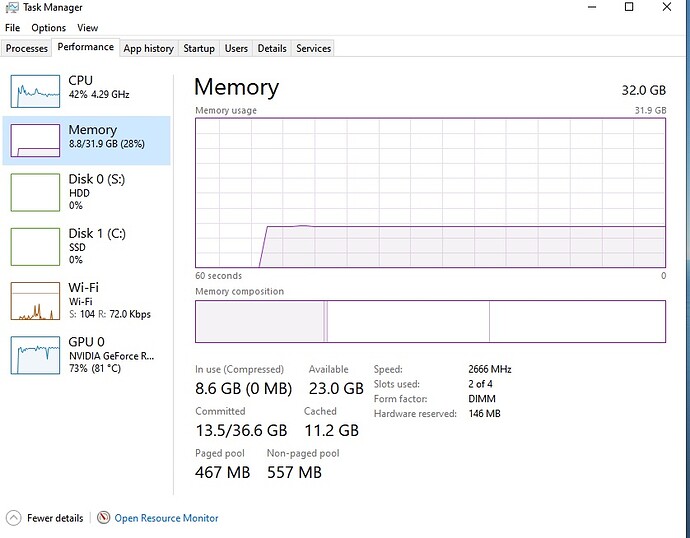Switch to the App history tab
This screenshot has width=690, height=538.
coord(148,48)
